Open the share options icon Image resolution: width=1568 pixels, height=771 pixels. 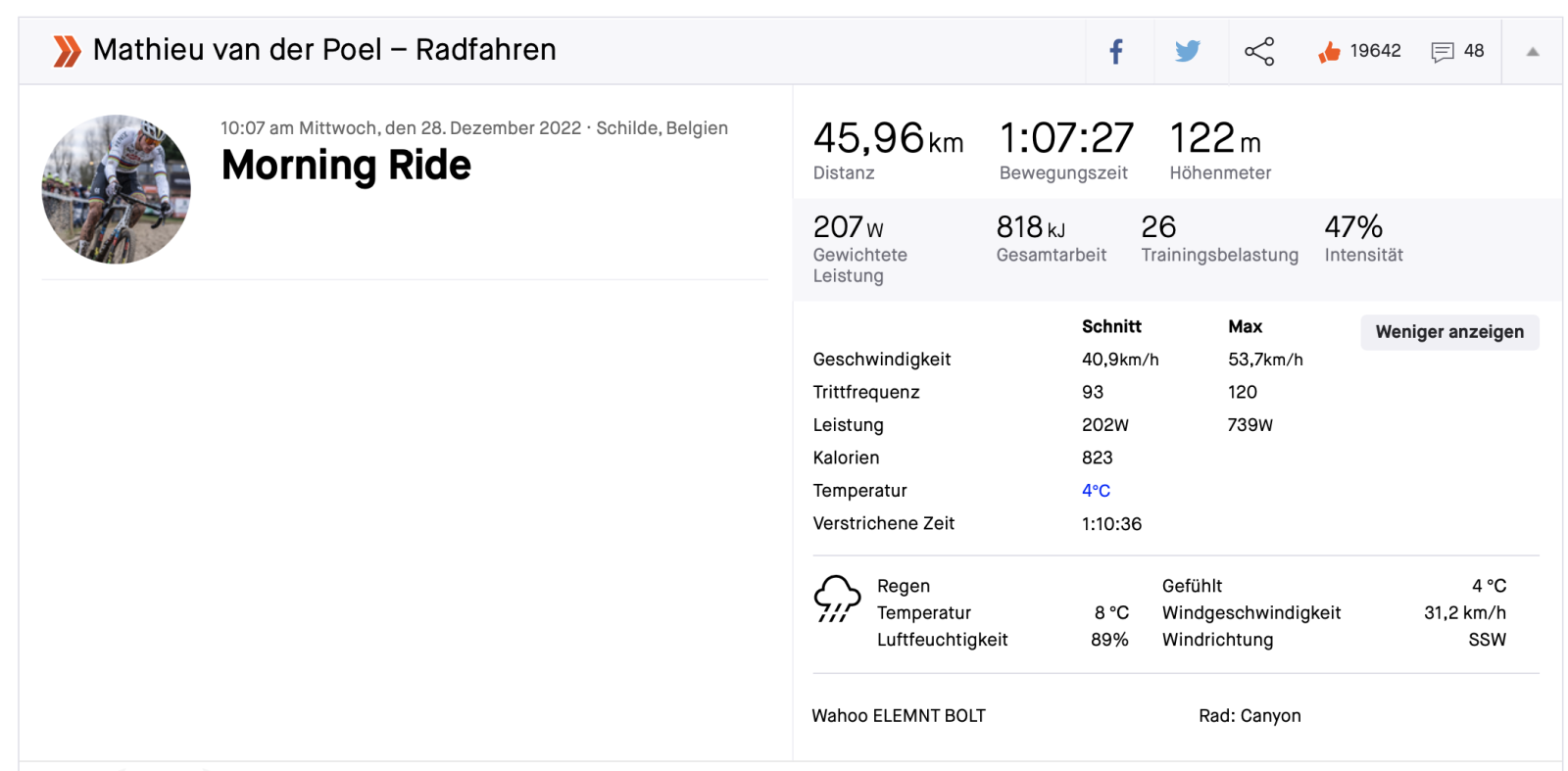(1259, 51)
